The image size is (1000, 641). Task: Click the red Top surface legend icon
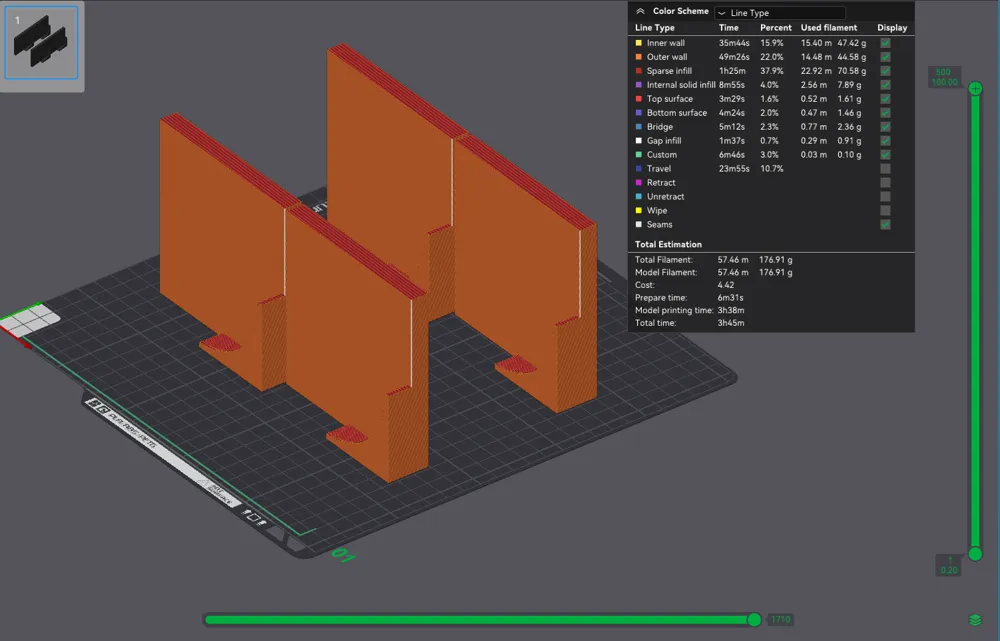click(x=637, y=99)
